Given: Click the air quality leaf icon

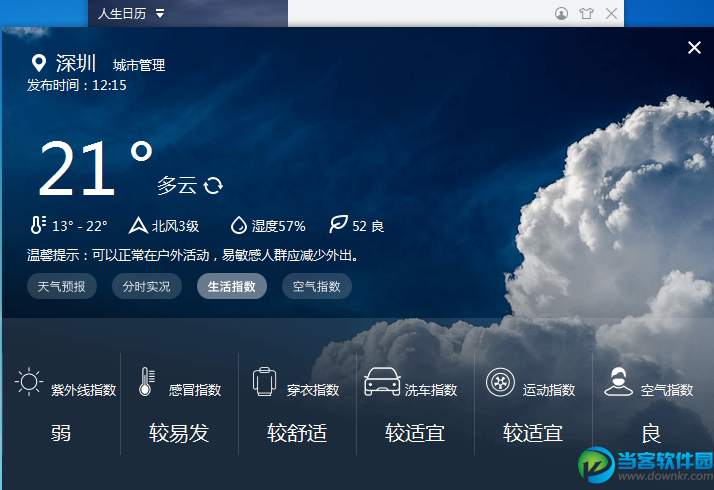Looking at the screenshot, I should [x=338, y=224].
